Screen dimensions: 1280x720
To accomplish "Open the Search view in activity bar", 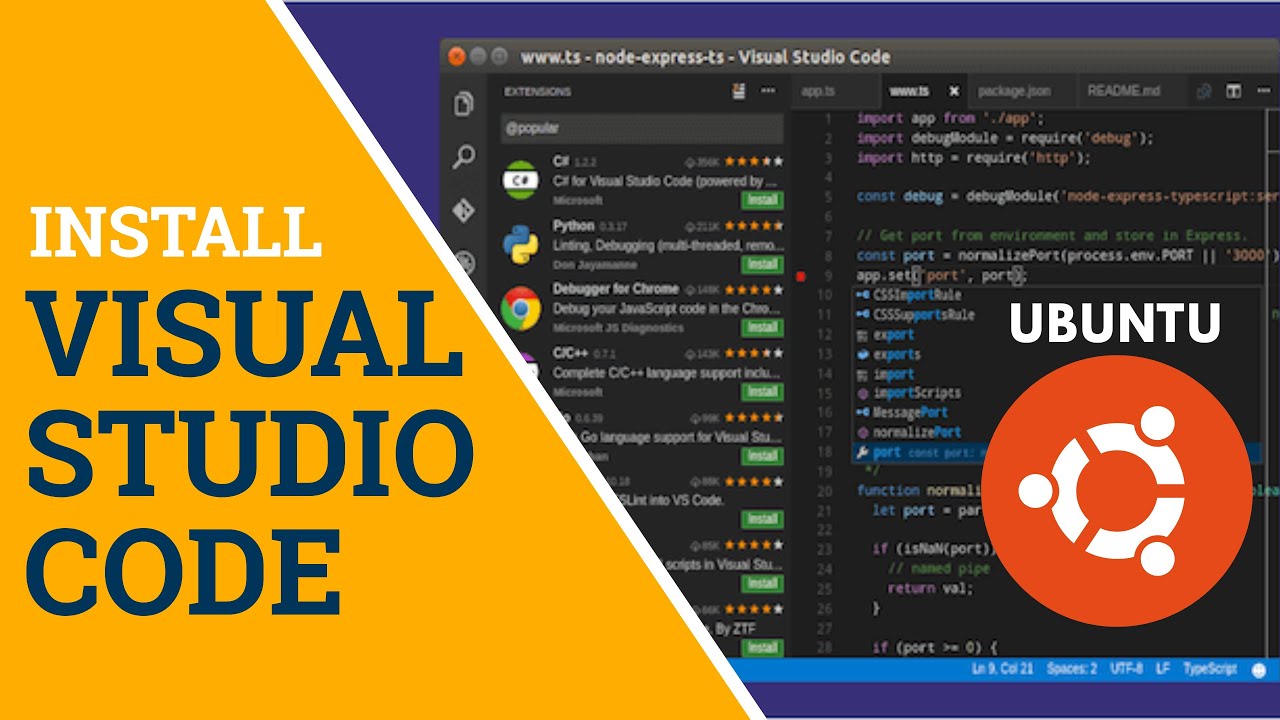I will [x=463, y=156].
